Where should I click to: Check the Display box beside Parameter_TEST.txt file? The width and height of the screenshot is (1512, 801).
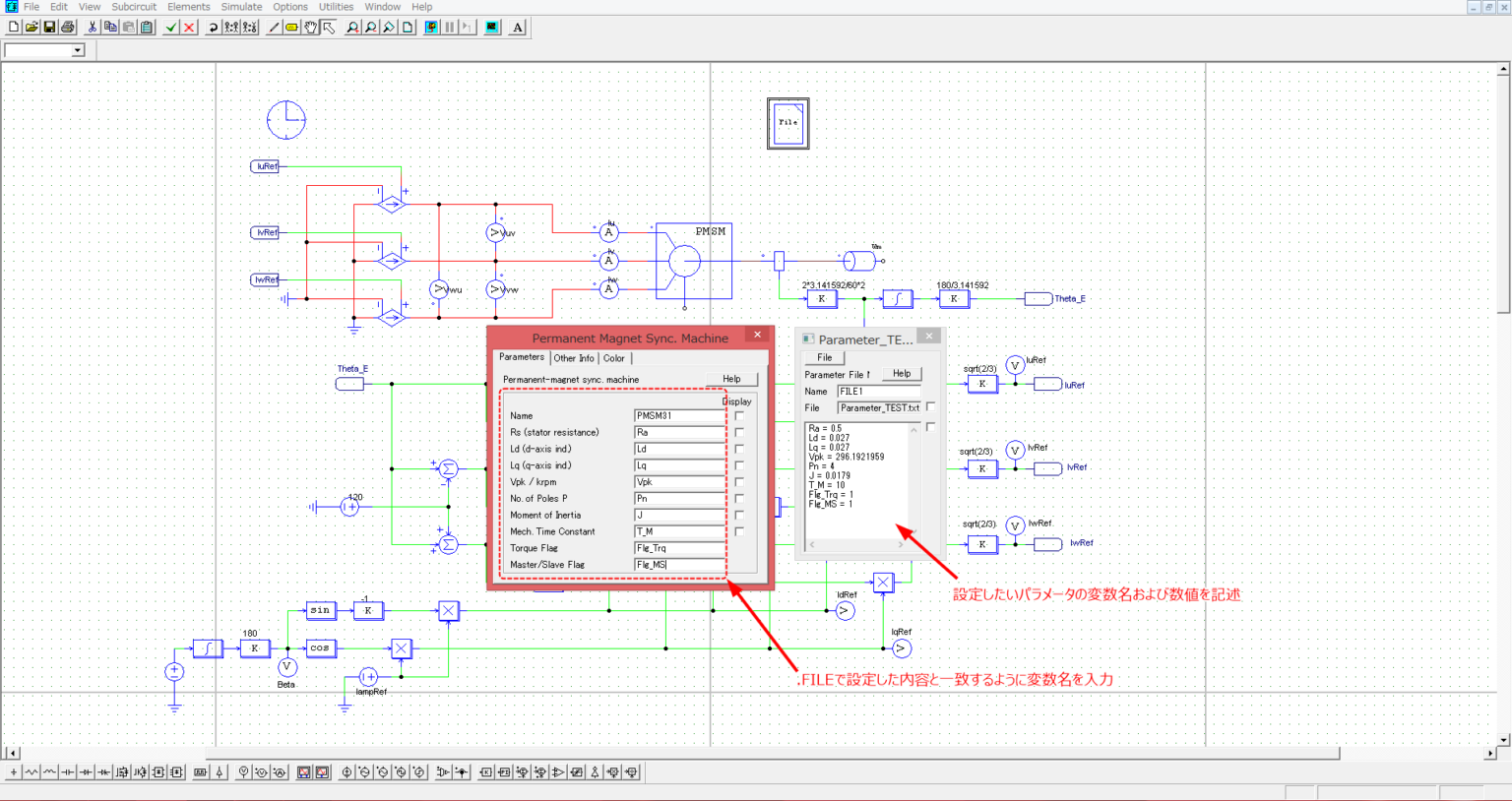coord(930,406)
